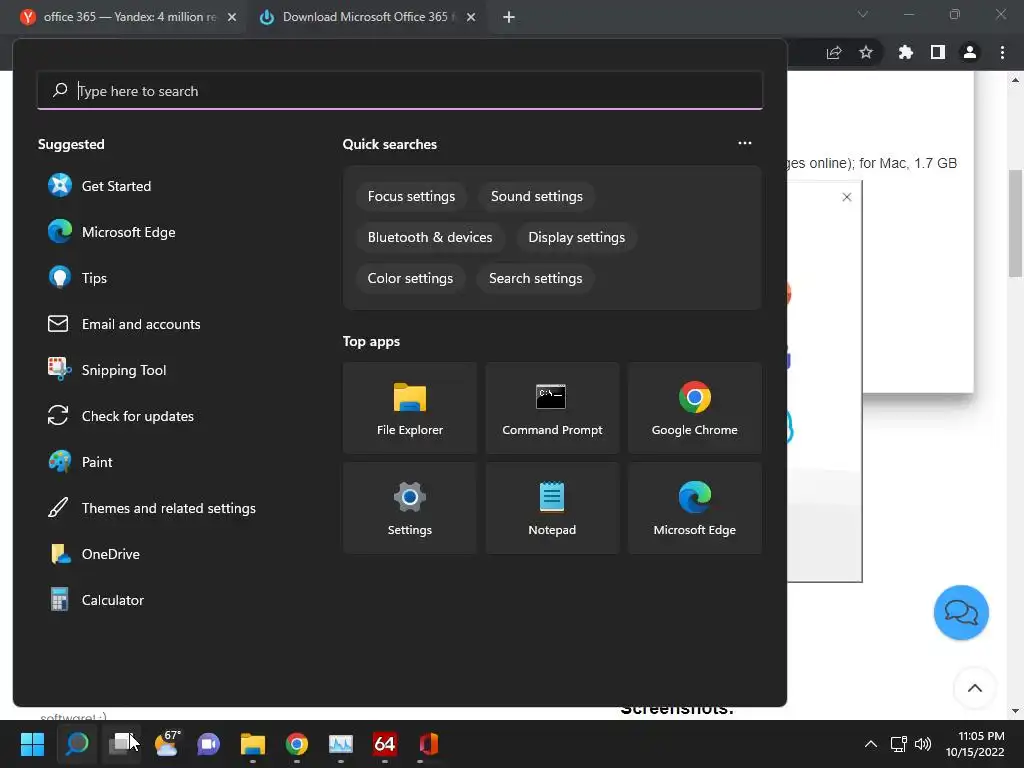1024x768 pixels.
Task: Click the scroll-to-top arrow button
Action: click(x=974, y=688)
